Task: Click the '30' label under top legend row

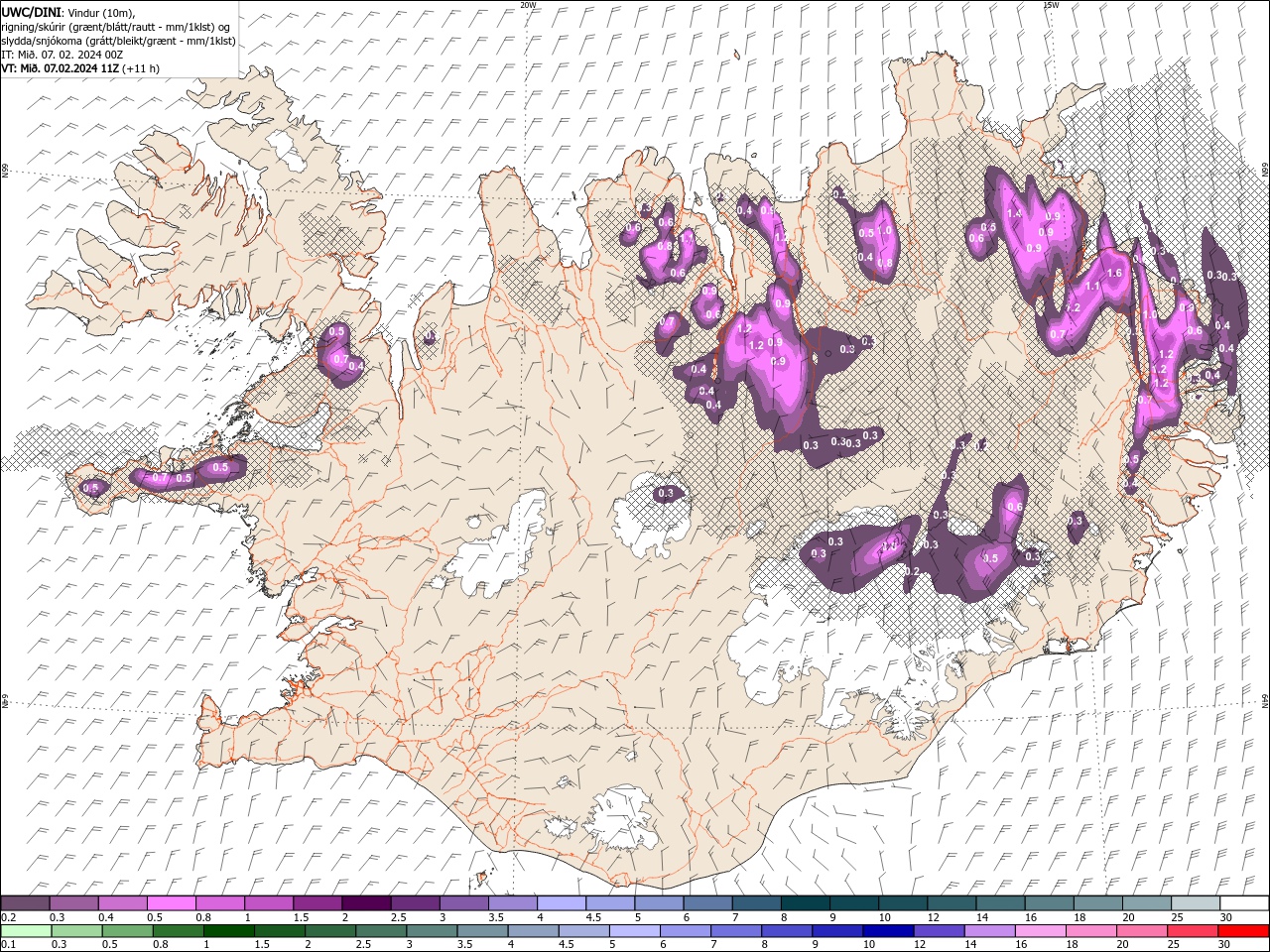Action: [1228, 917]
